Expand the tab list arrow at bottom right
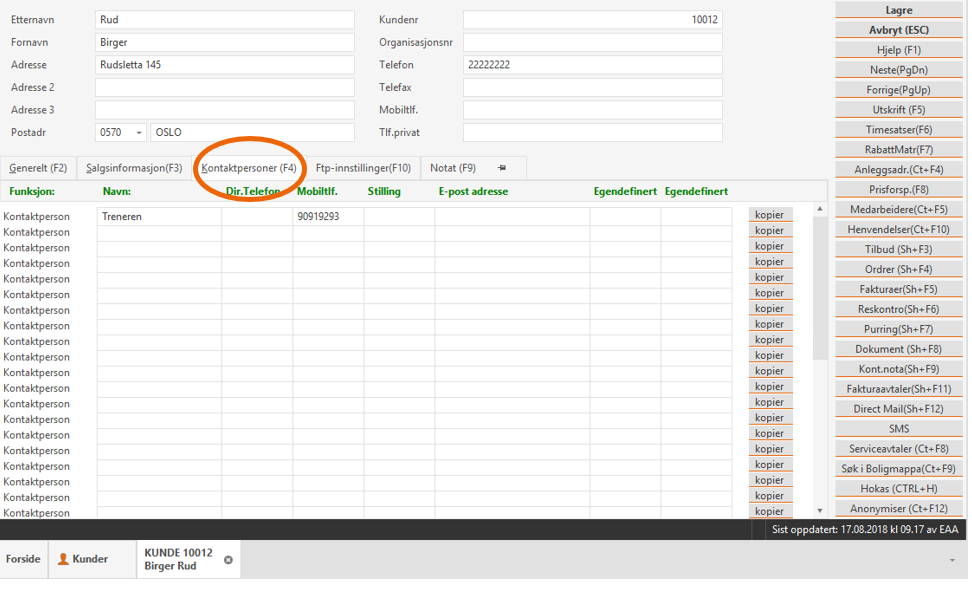This screenshot has height=589, width=972. click(952, 560)
